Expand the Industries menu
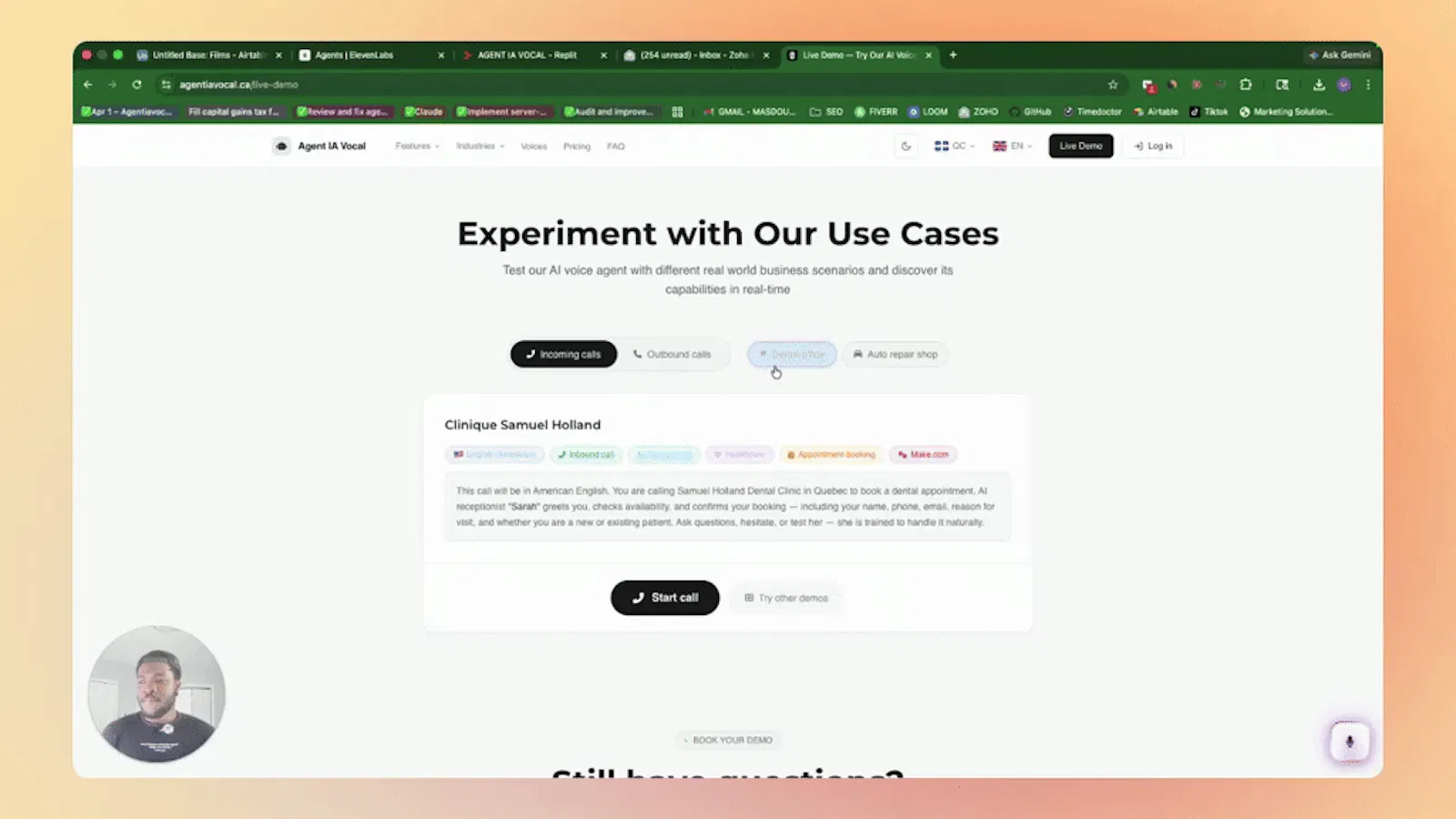This screenshot has width=1456, height=819. tap(480, 146)
